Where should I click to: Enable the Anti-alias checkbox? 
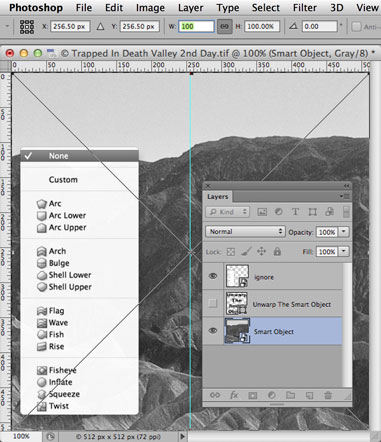[356, 27]
